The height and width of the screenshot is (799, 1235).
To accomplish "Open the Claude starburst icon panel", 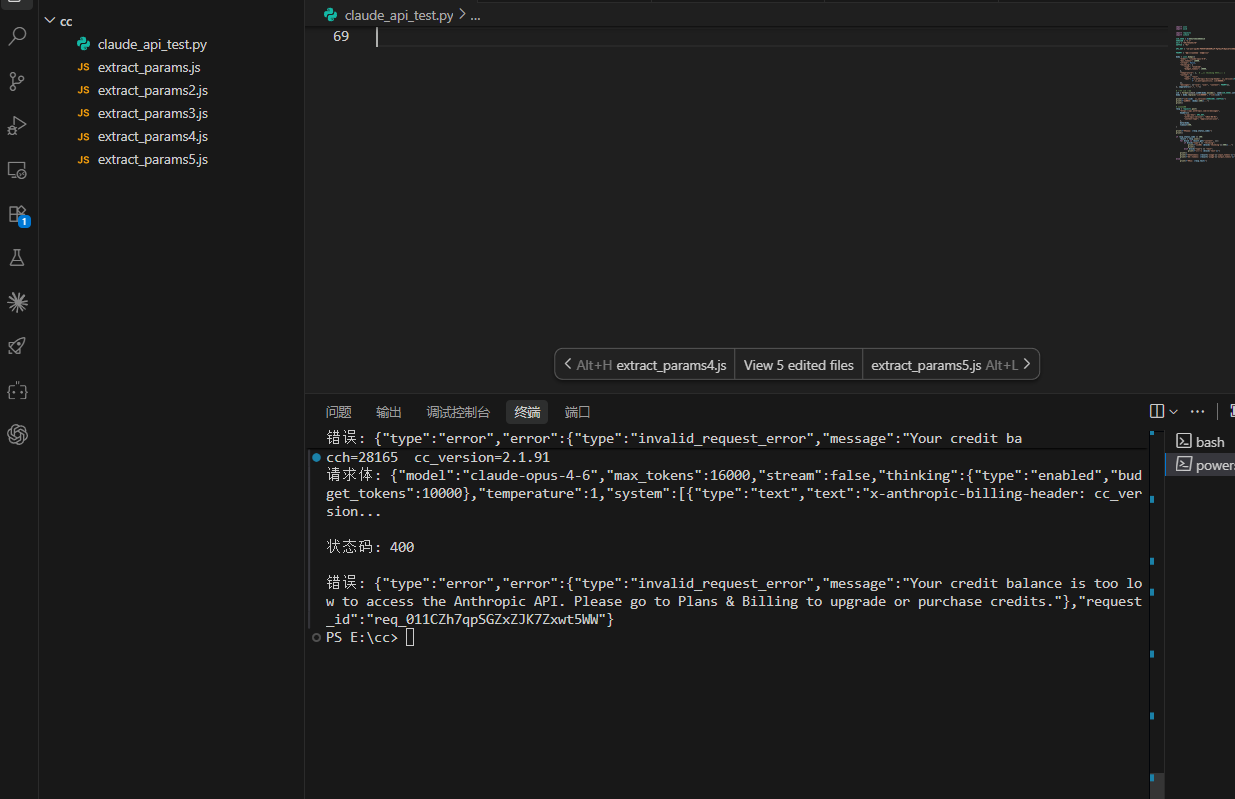I will pos(17,302).
